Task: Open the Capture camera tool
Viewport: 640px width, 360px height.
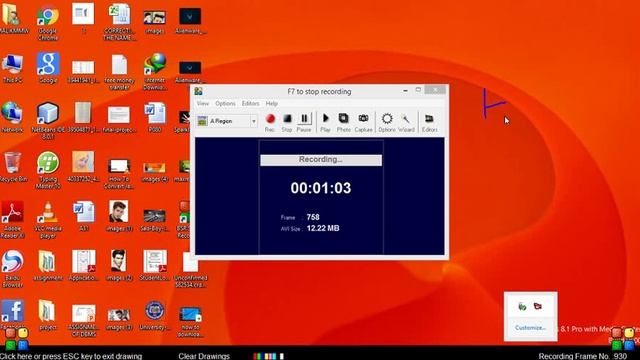Action: pyautogui.click(x=363, y=122)
